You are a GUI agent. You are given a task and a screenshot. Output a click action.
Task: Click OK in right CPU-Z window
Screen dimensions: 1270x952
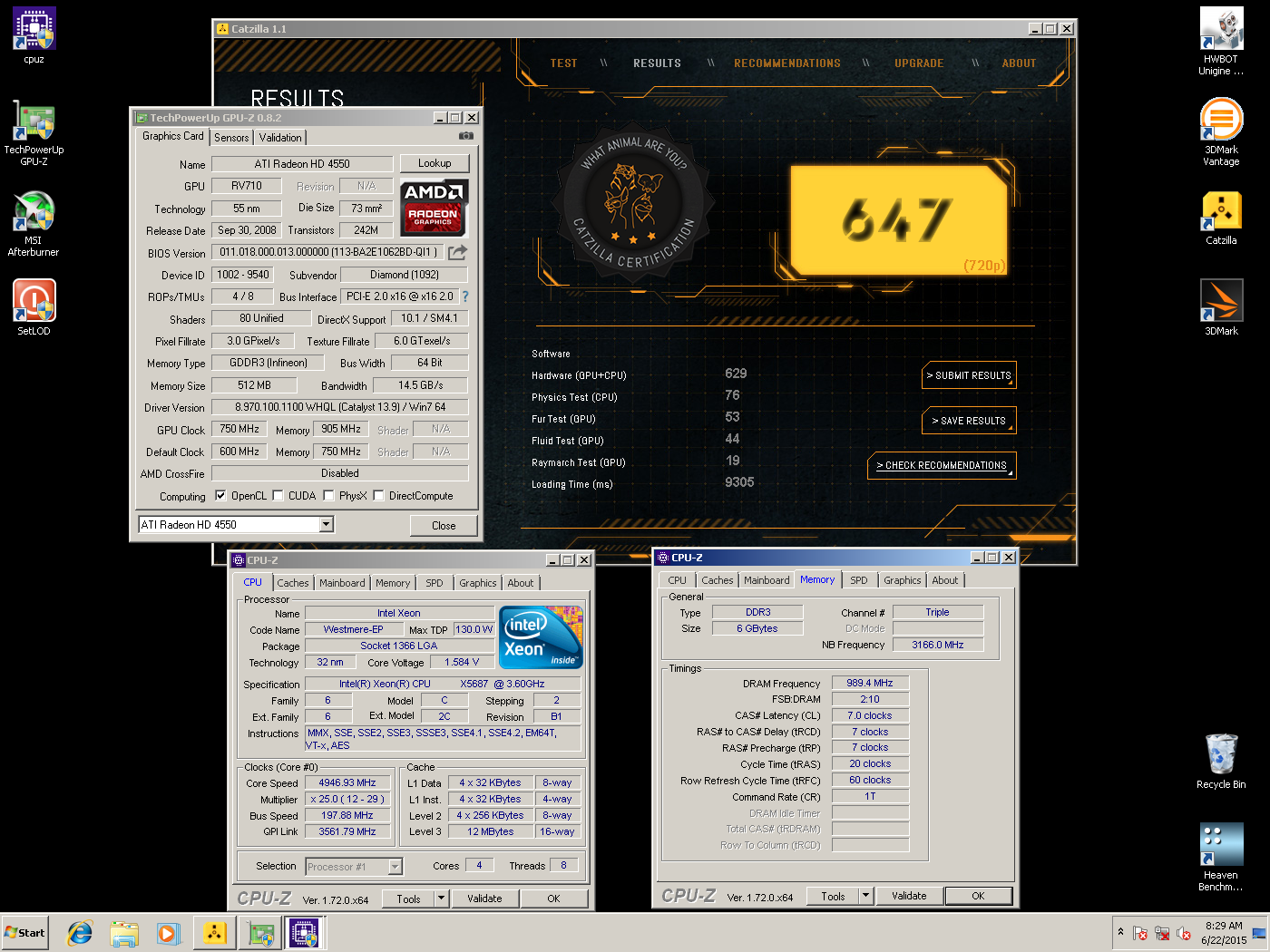(978, 896)
